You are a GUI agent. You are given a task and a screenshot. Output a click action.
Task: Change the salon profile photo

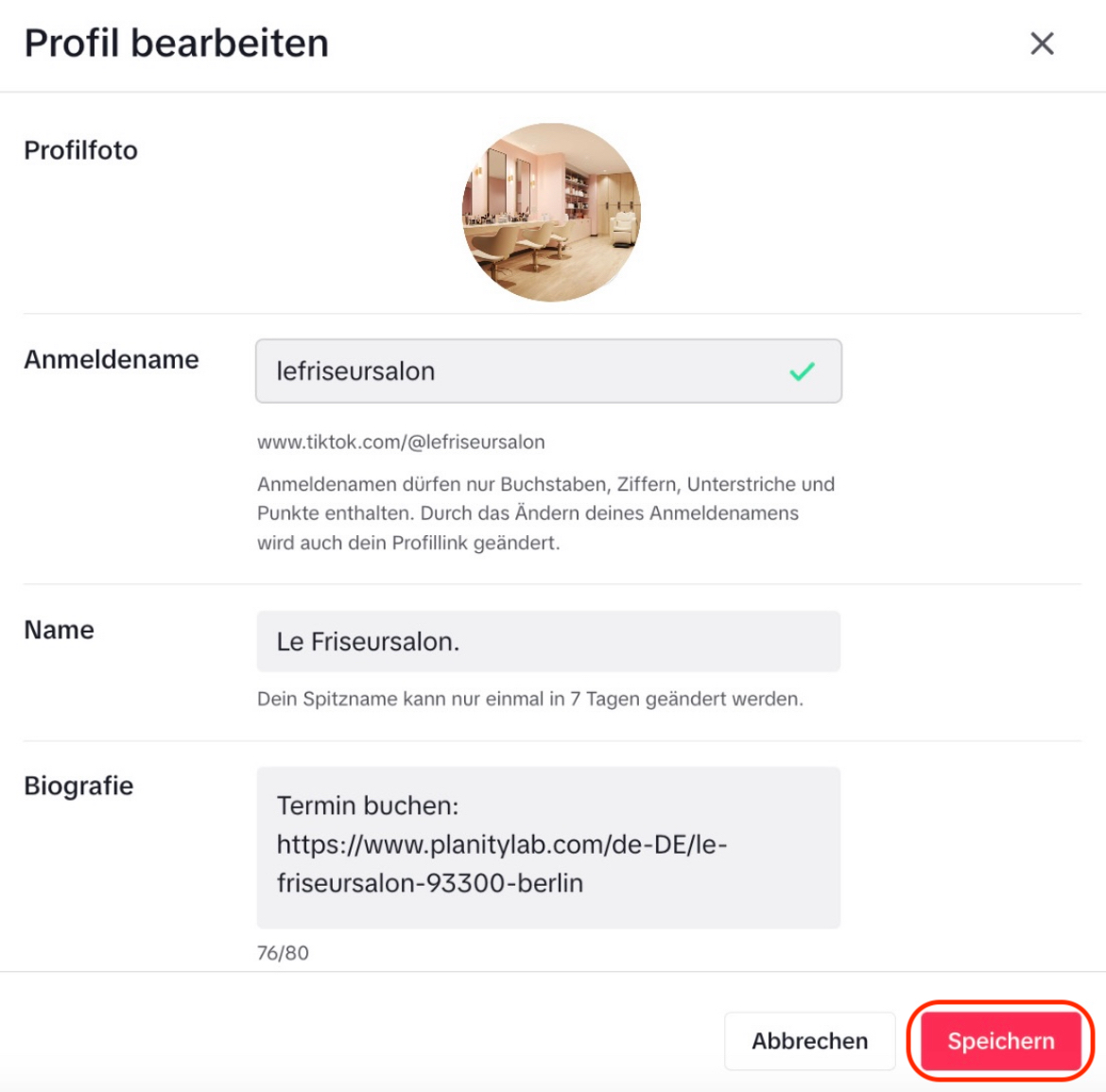coord(551,213)
